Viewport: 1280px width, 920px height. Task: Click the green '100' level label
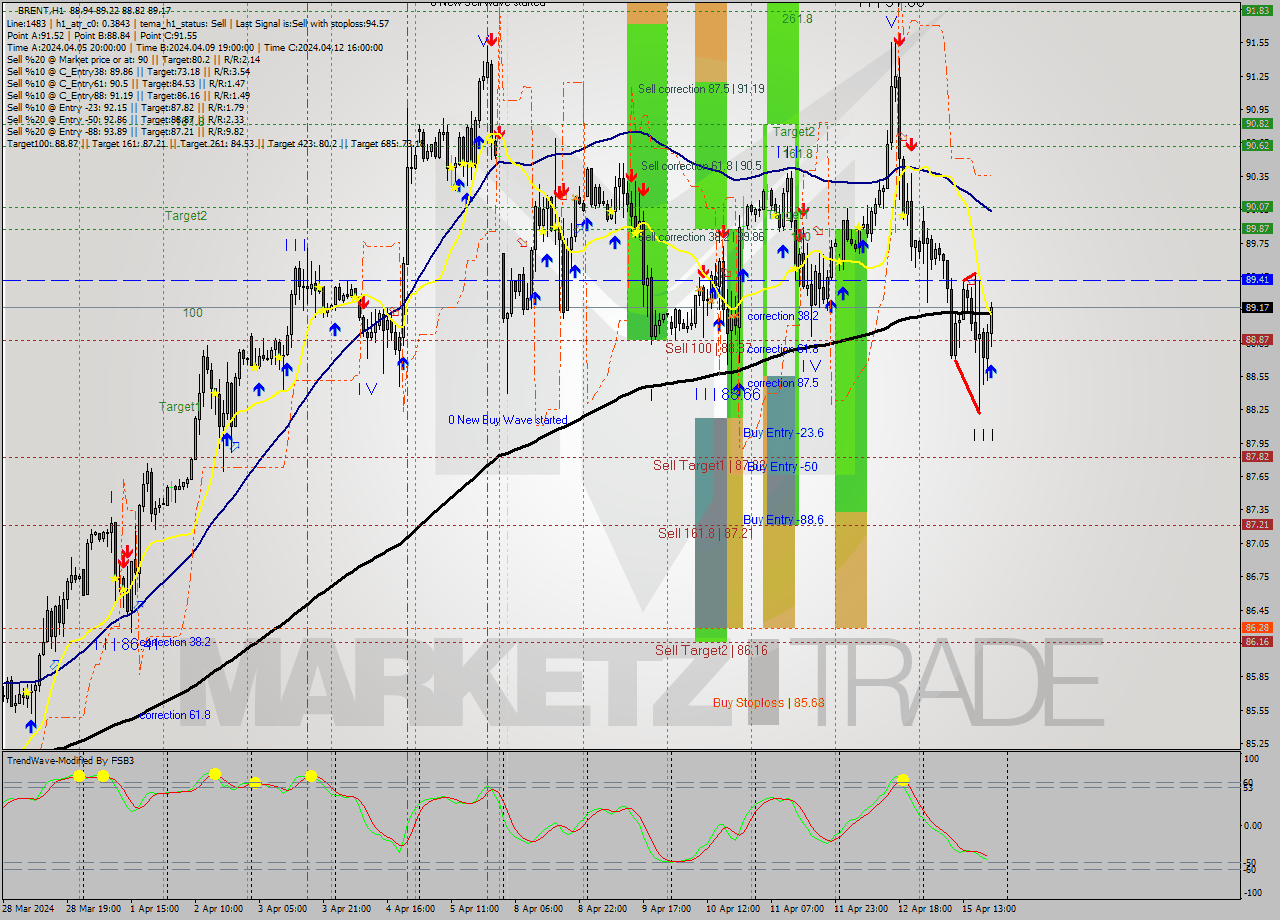pos(192,313)
